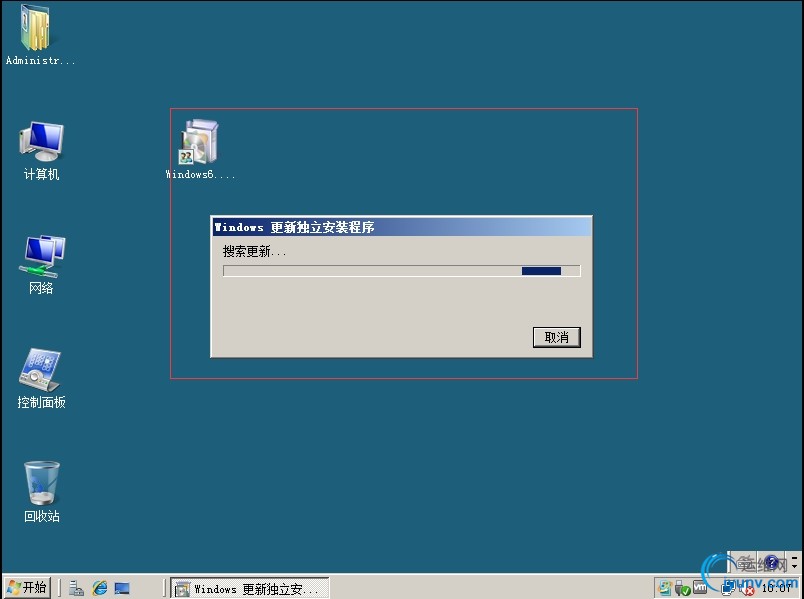Open the 开始 Start menu

(28, 588)
